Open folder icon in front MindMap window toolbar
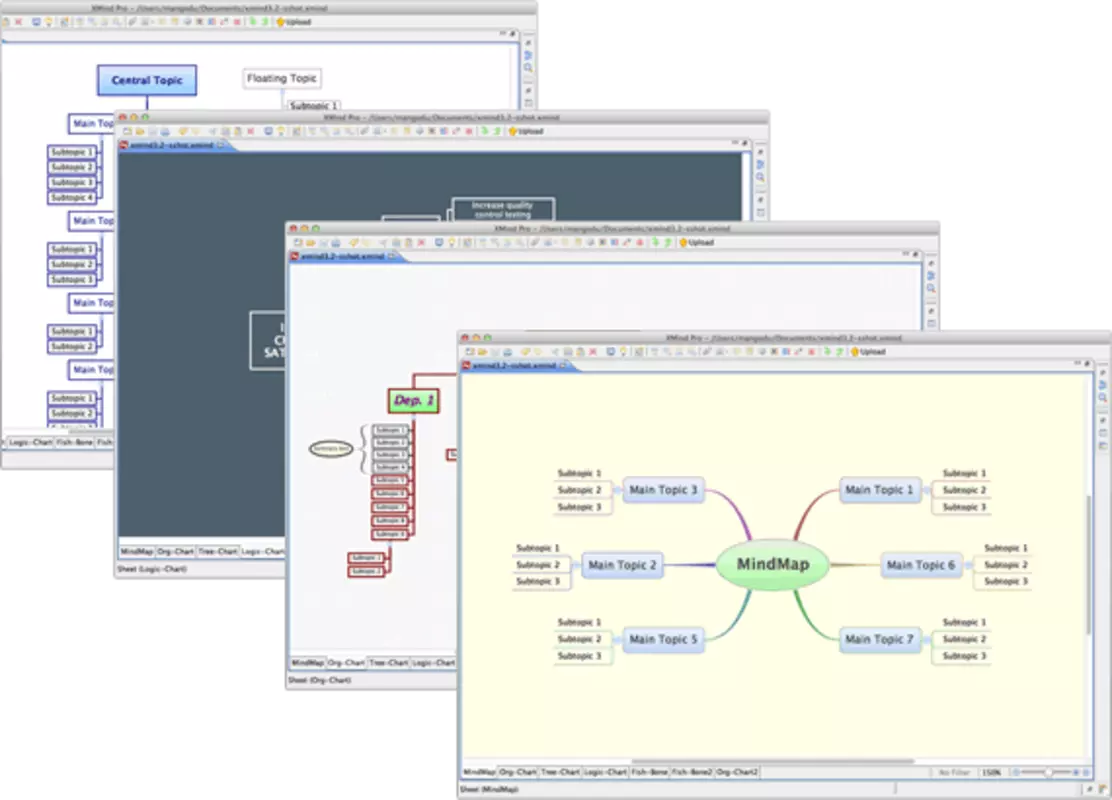This screenshot has width=1112, height=800. tap(482, 352)
